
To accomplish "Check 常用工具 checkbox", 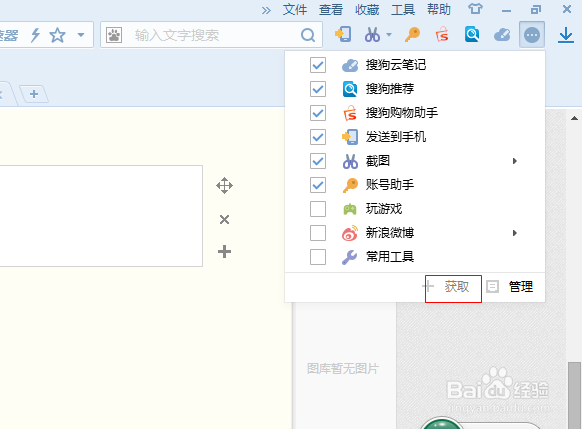I will [x=318, y=257].
